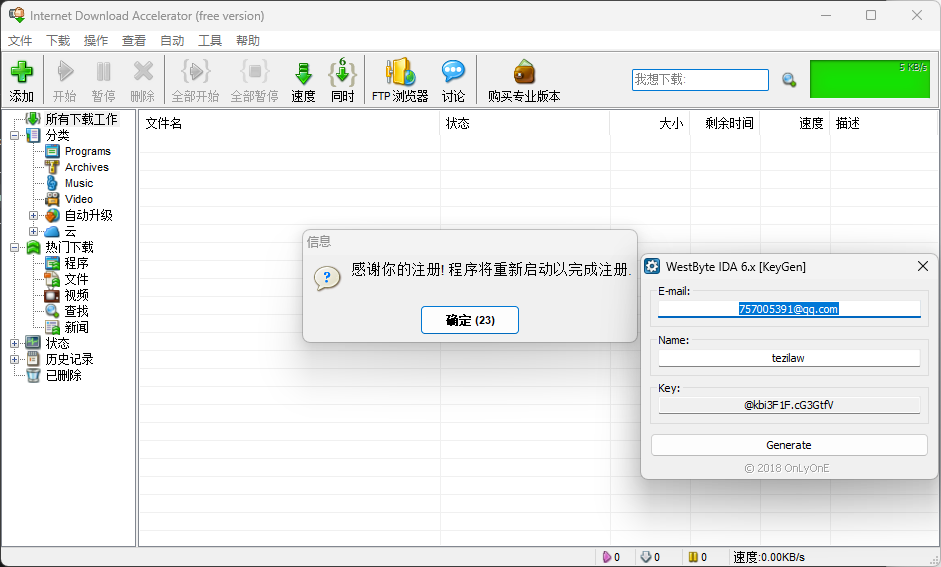This screenshot has width=941, height=567.
Task: Expand the 状态 tree branch
Action: (x=14, y=343)
